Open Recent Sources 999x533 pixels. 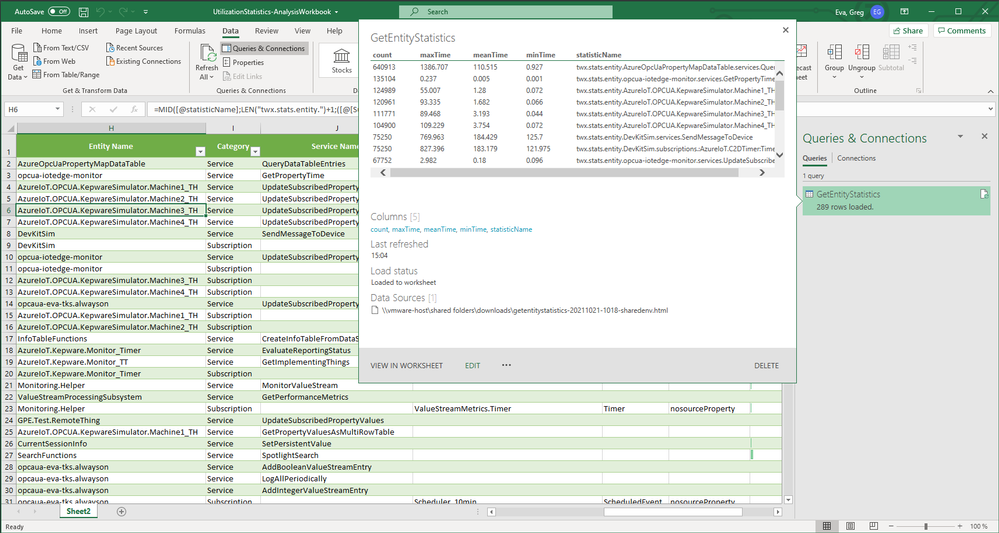pyautogui.click(x=134, y=48)
